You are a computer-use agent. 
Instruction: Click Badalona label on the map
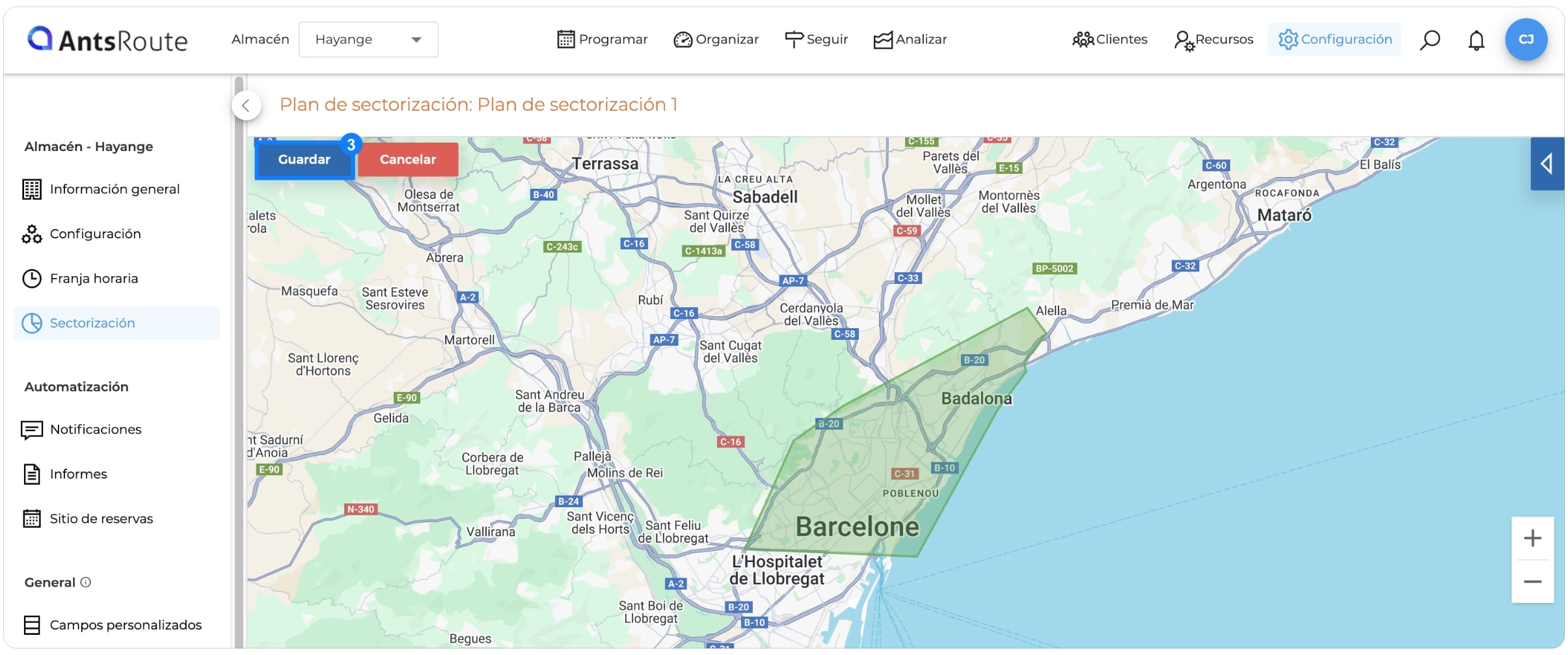point(977,398)
